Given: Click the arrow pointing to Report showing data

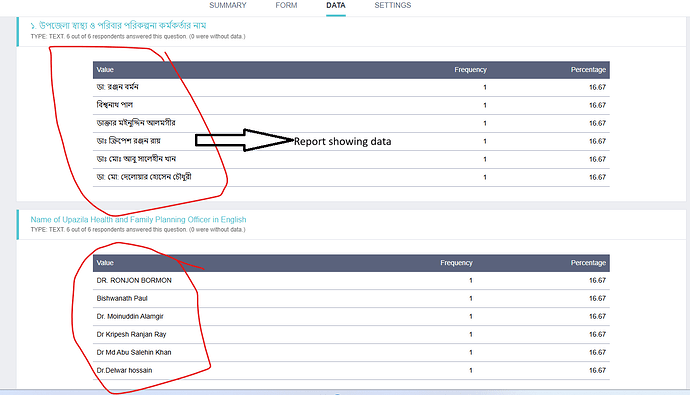Looking at the screenshot, I should click(x=244, y=140).
